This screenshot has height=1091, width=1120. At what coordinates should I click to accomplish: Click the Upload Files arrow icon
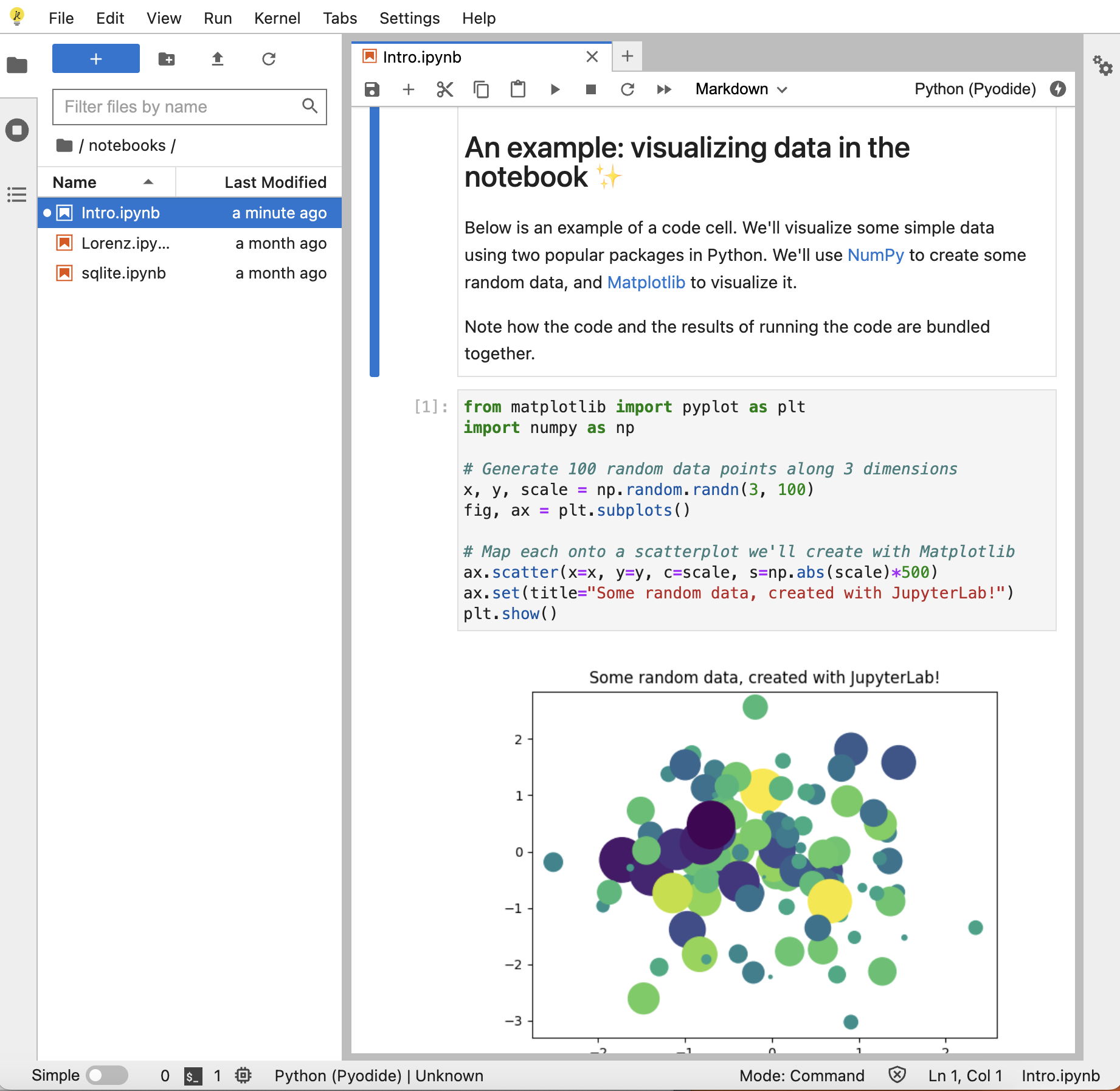(218, 59)
